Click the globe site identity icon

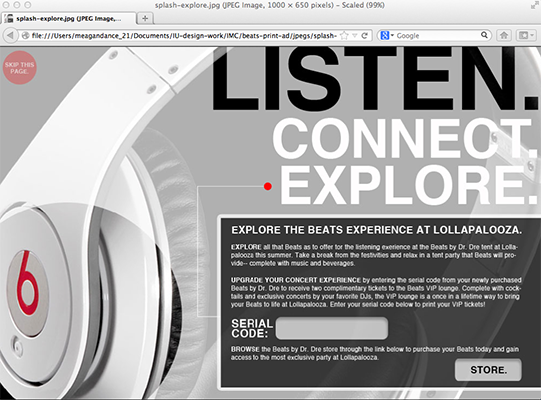pyautogui.click(x=25, y=36)
